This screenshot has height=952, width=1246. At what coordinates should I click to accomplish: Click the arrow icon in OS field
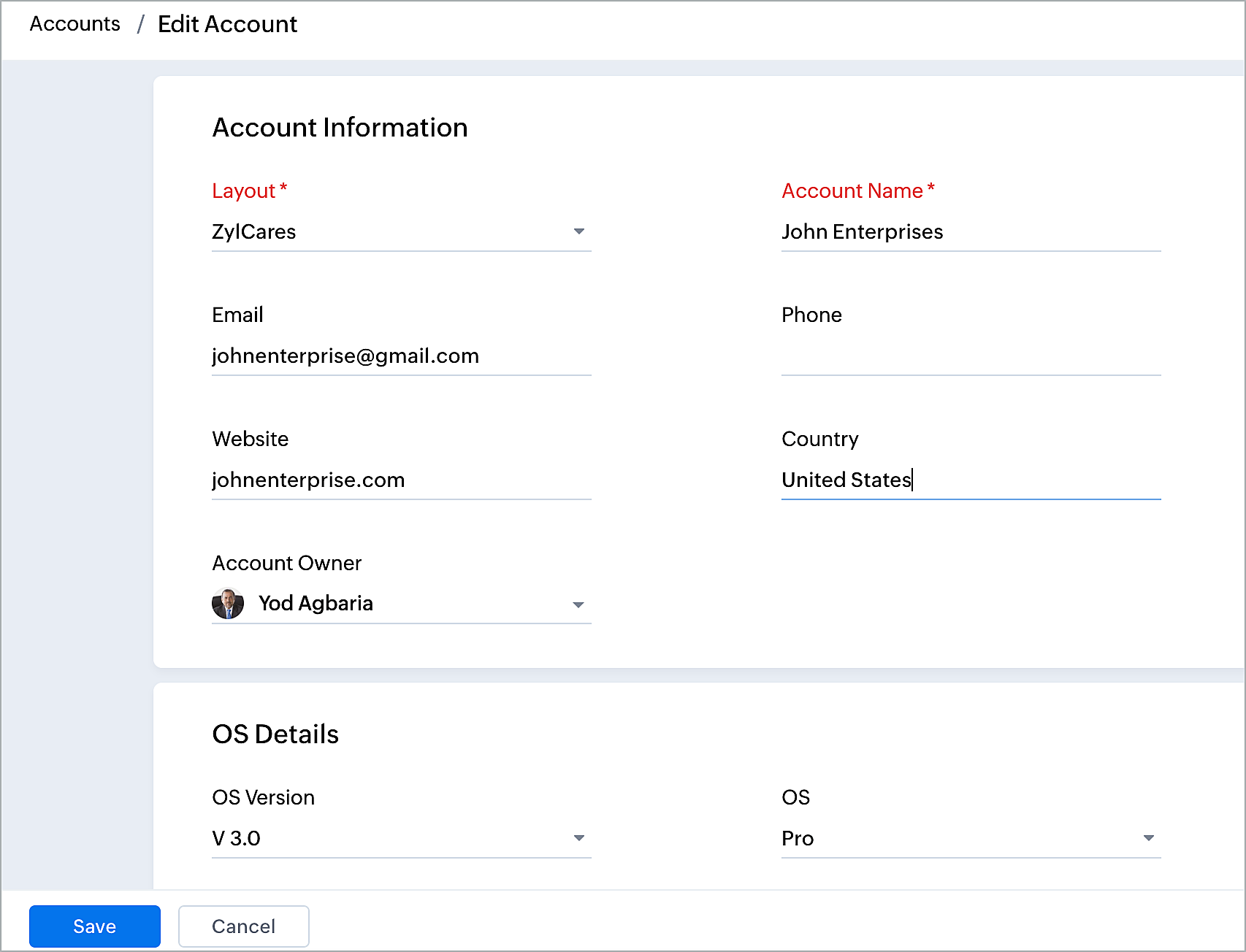point(1148,838)
